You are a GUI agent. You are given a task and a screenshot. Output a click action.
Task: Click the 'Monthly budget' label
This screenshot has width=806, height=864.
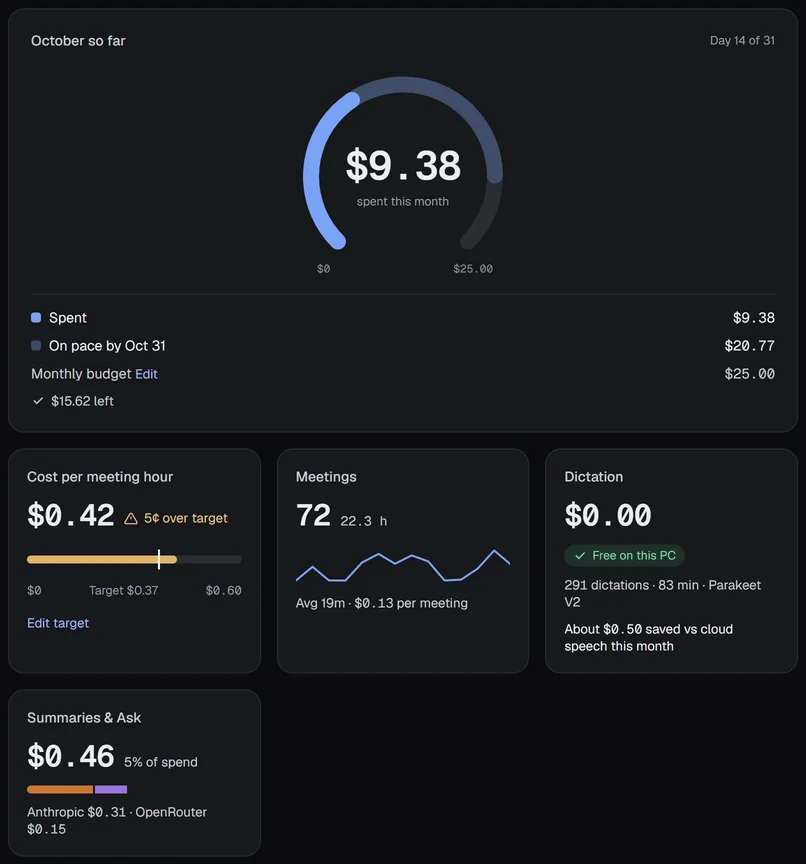point(81,374)
